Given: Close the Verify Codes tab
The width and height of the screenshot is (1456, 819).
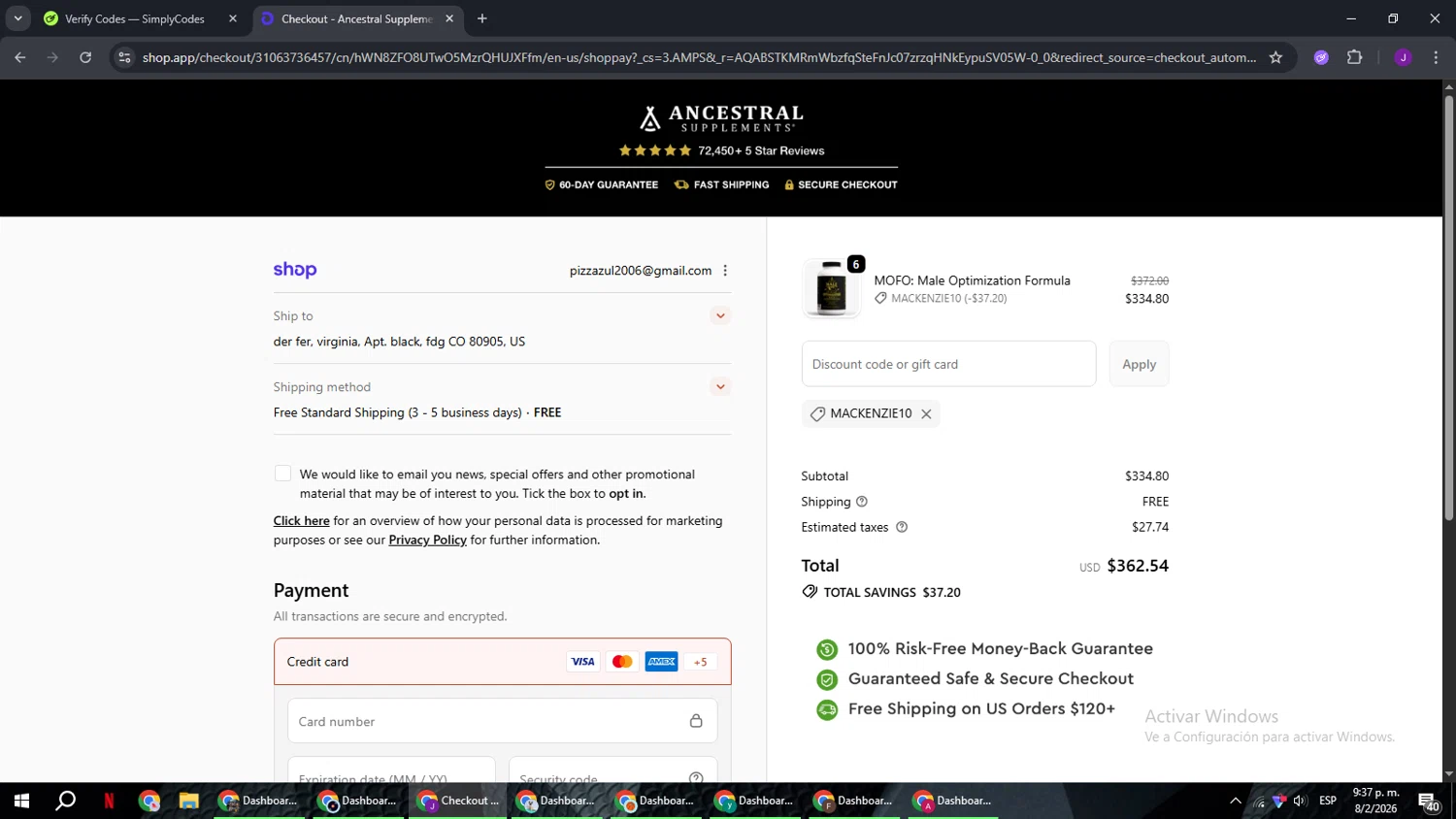Looking at the screenshot, I should tap(233, 18).
